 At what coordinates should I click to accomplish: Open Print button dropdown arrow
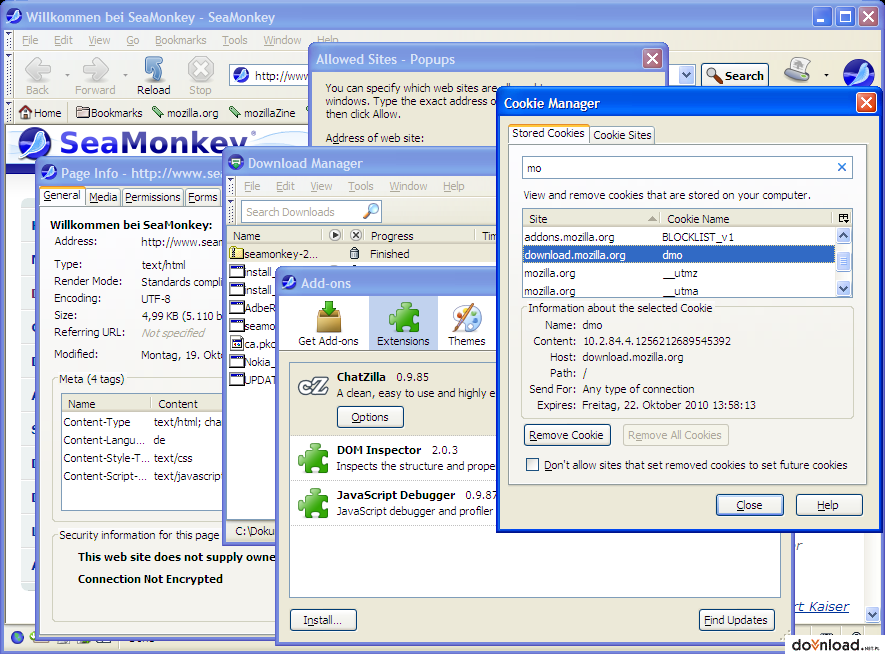point(826,74)
